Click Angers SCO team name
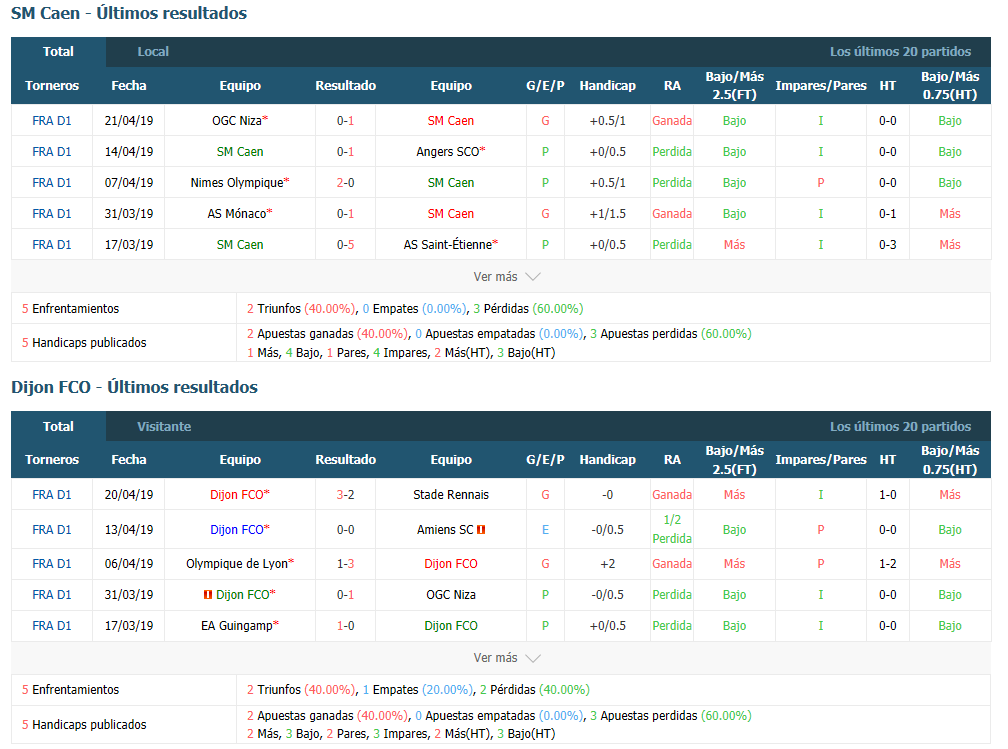Viewport: 1008px width, 749px height. pyautogui.click(x=447, y=152)
